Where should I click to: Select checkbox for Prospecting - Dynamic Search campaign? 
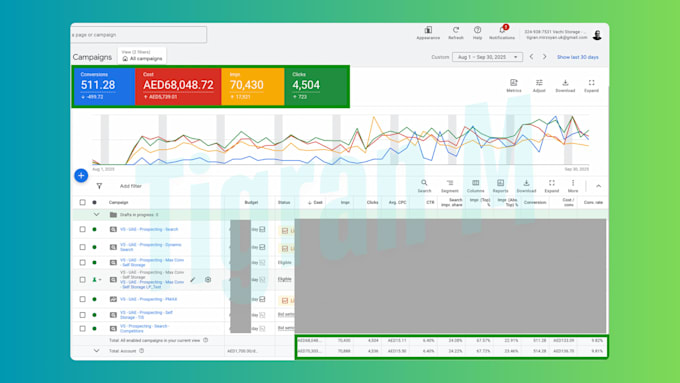coord(82,247)
